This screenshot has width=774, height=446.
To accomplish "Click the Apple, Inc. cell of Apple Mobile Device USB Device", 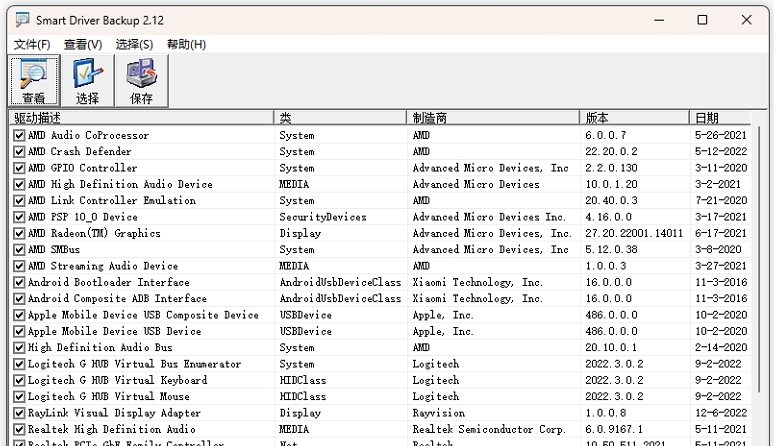I will point(443,331).
